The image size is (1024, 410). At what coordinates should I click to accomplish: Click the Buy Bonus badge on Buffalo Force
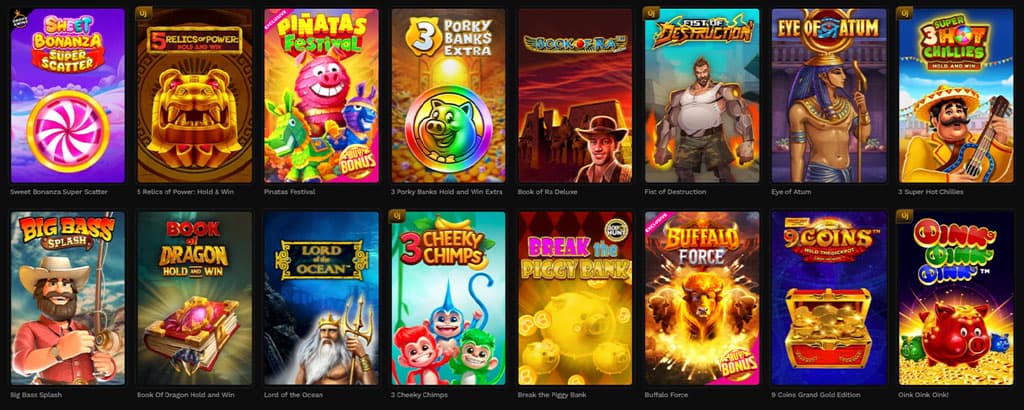(737, 364)
